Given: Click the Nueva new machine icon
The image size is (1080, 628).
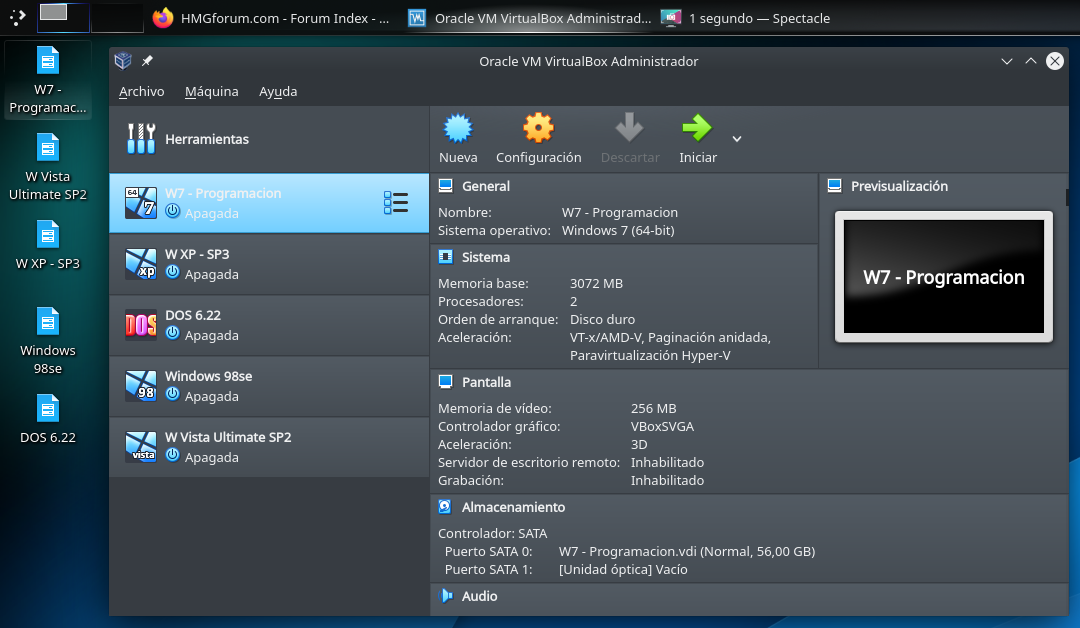Looking at the screenshot, I should pos(457,128).
